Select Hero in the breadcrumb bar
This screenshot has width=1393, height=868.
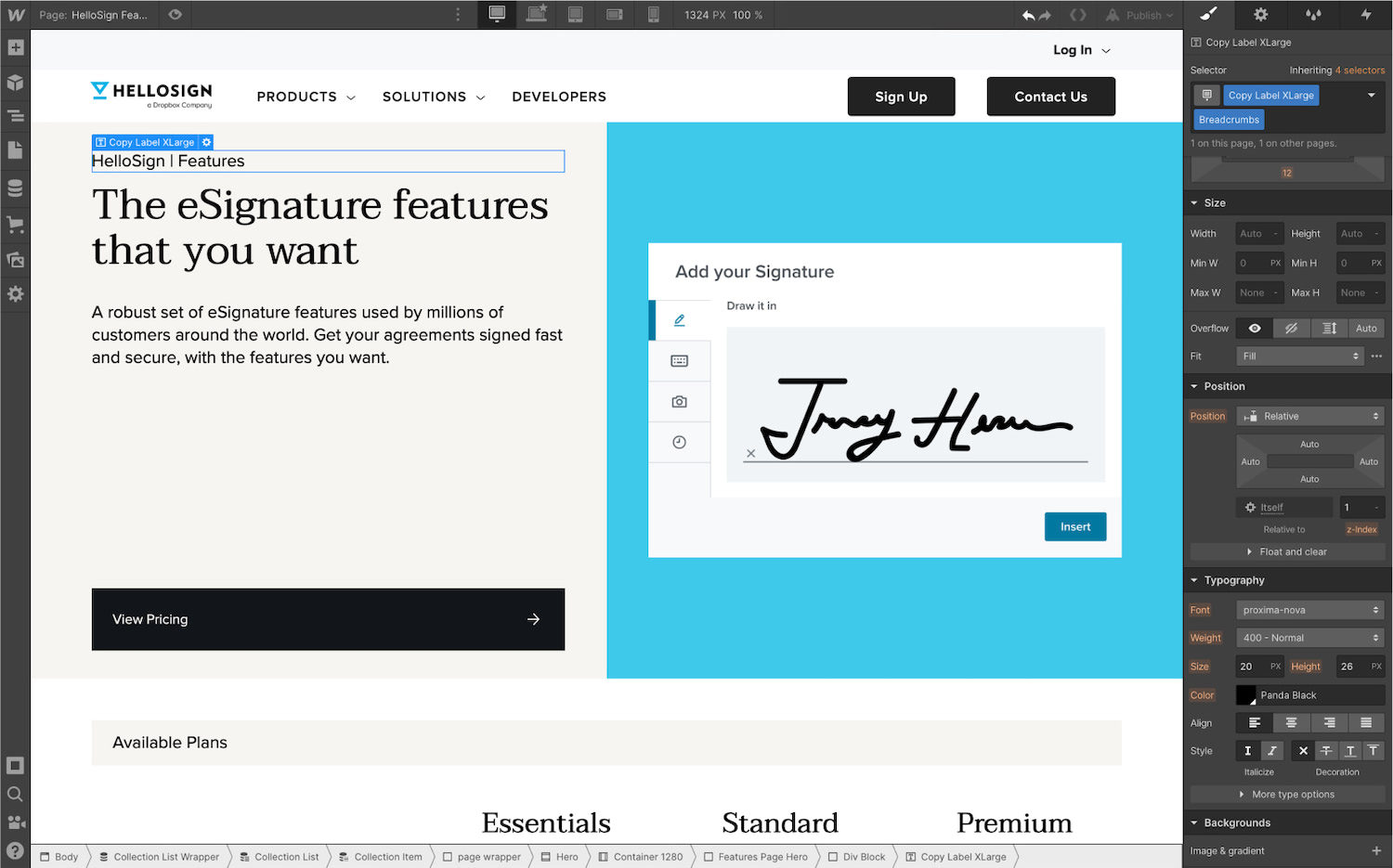click(x=560, y=857)
